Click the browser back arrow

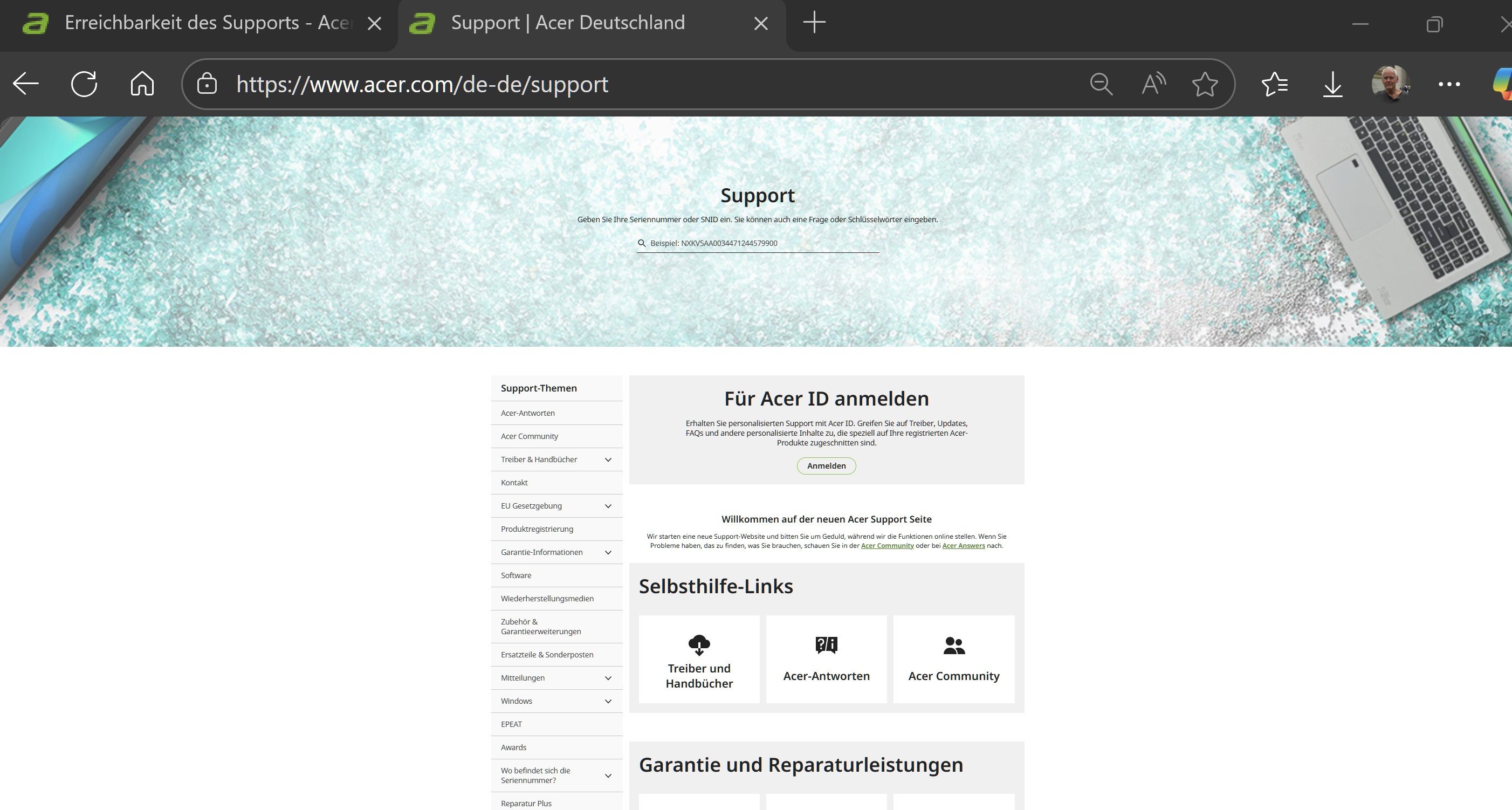coord(26,84)
